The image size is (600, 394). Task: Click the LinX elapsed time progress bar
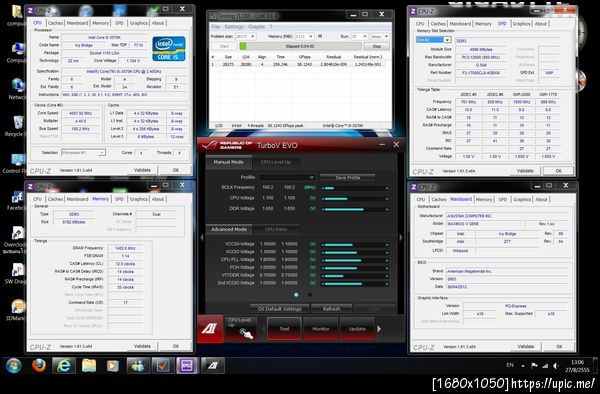point(300,46)
